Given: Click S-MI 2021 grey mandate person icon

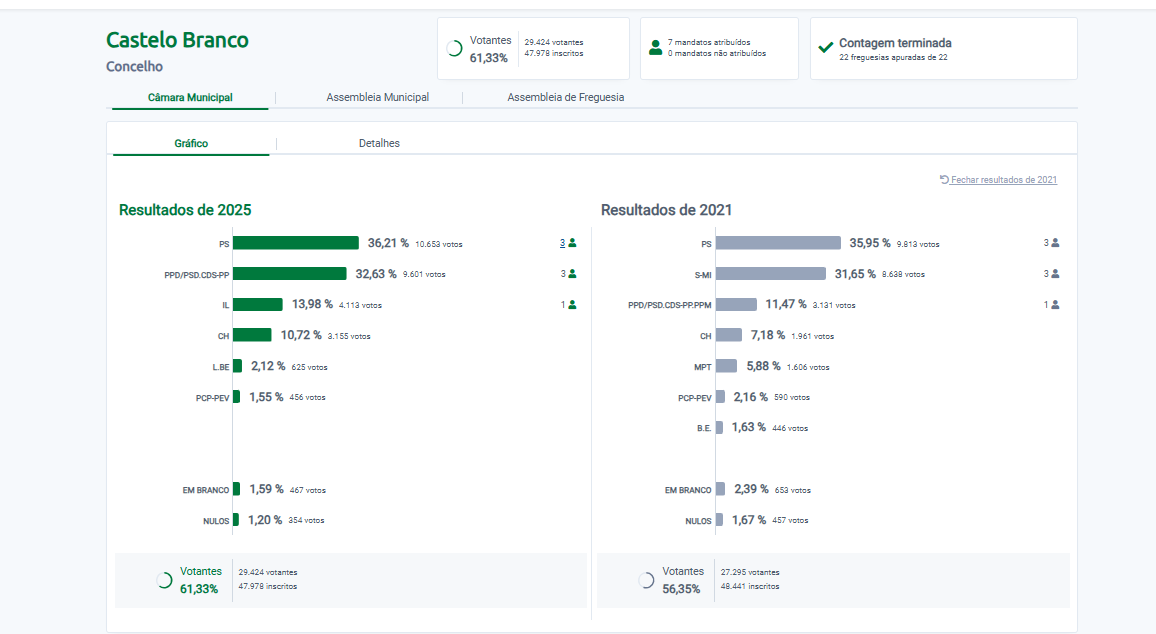Looking at the screenshot, I should tap(1055, 274).
